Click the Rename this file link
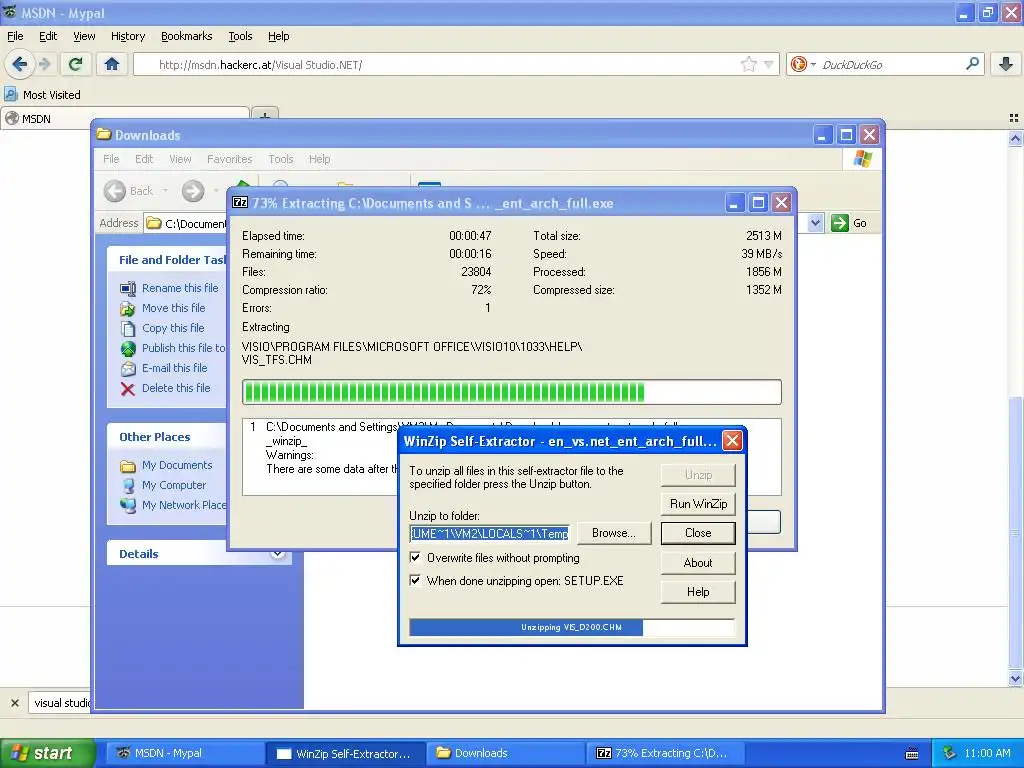Viewport: 1024px width, 768px height. click(180, 288)
